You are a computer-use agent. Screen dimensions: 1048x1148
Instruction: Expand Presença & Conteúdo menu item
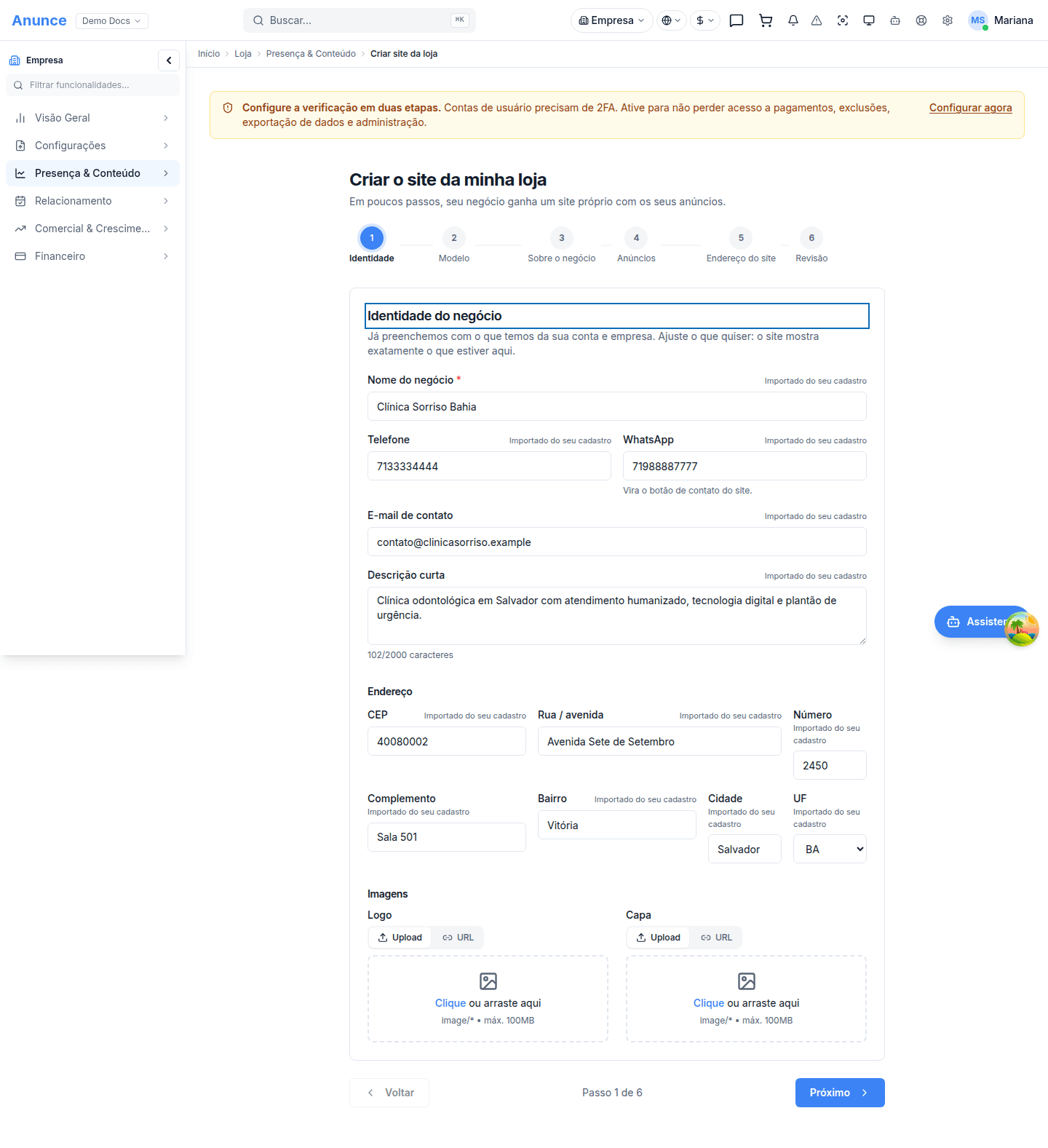[x=92, y=173]
